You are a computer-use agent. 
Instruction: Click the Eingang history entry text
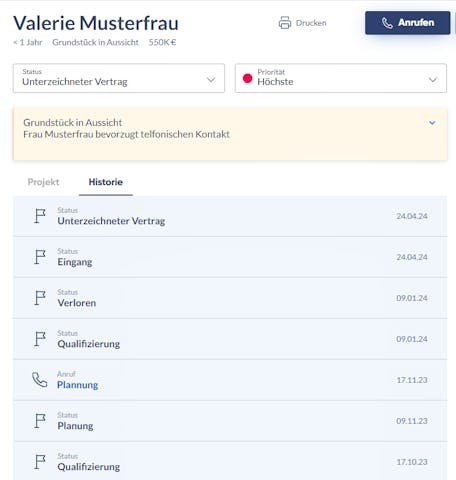coord(75,262)
